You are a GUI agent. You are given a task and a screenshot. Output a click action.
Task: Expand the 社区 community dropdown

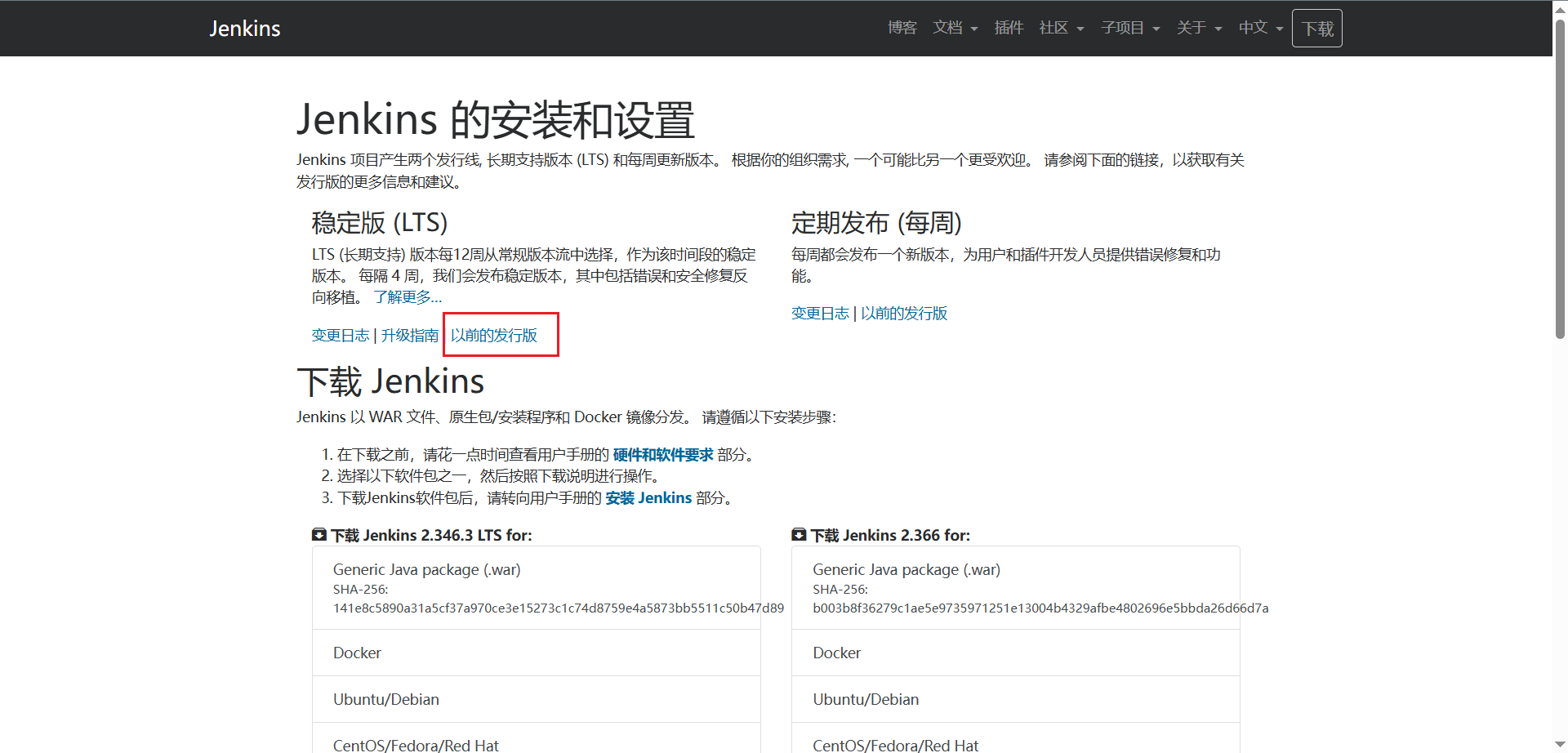point(1061,28)
